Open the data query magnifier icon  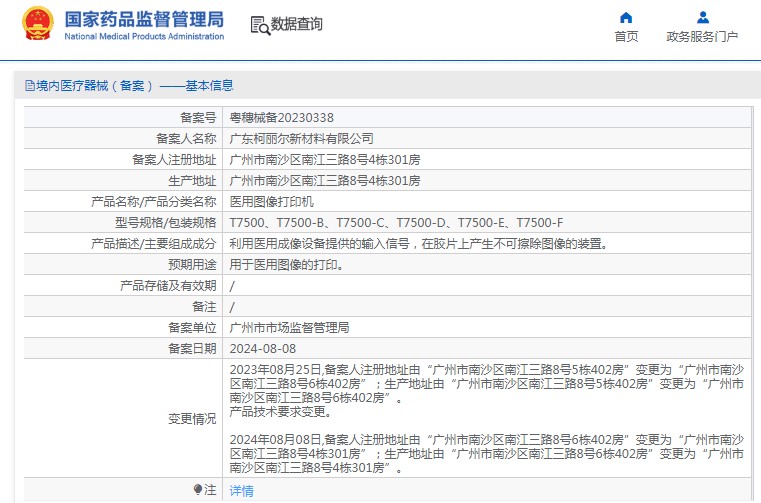tap(260, 25)
